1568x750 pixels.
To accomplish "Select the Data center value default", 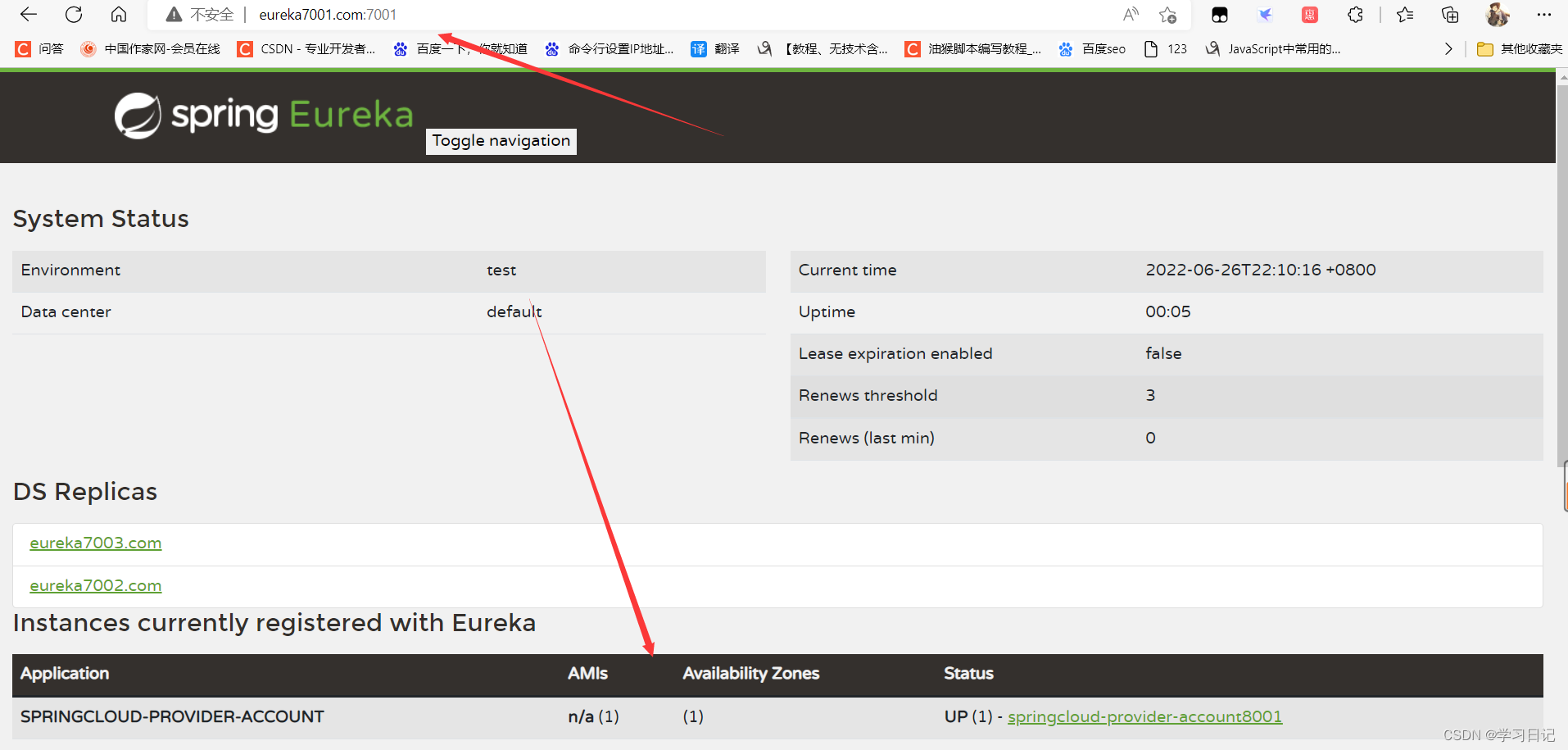I will [x=514, y=311].
